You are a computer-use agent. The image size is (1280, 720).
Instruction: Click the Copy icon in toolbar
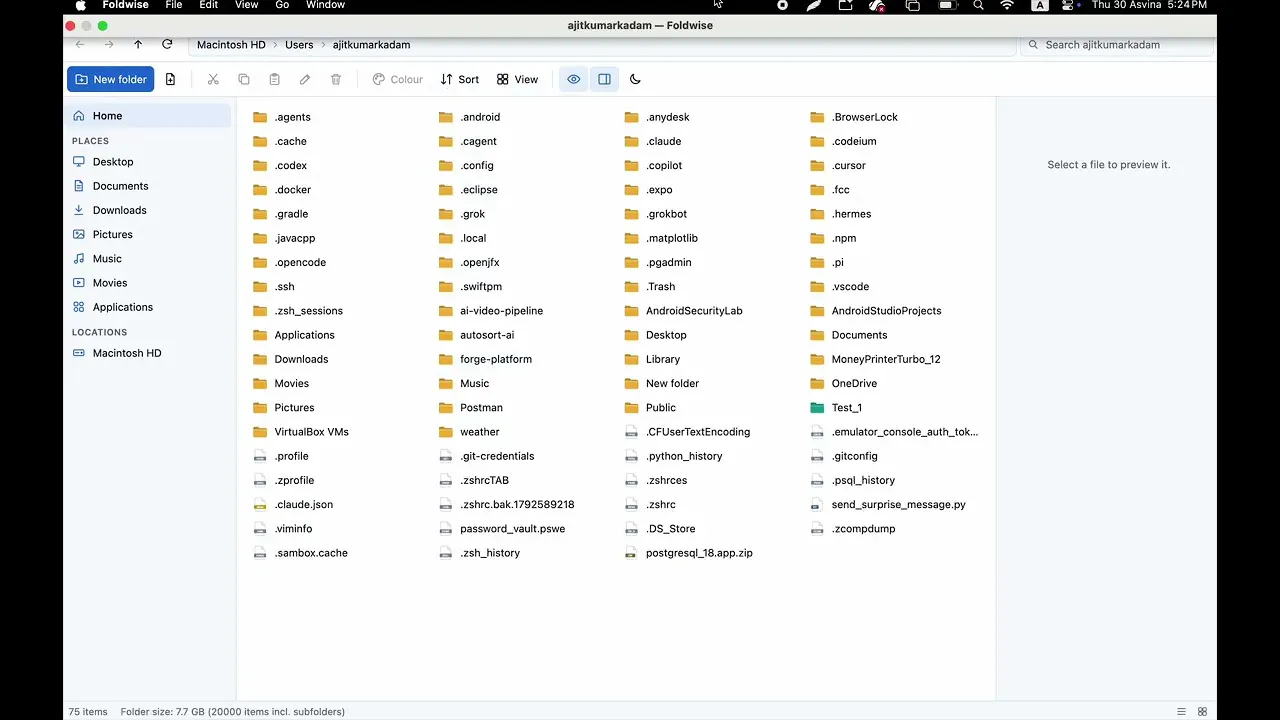(244, 79)
